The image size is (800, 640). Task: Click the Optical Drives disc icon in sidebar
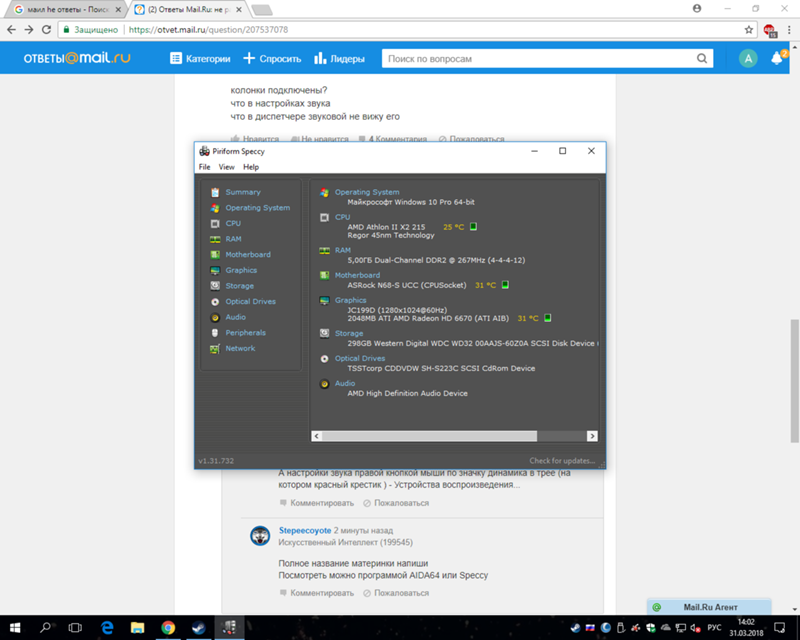[215, 302]
